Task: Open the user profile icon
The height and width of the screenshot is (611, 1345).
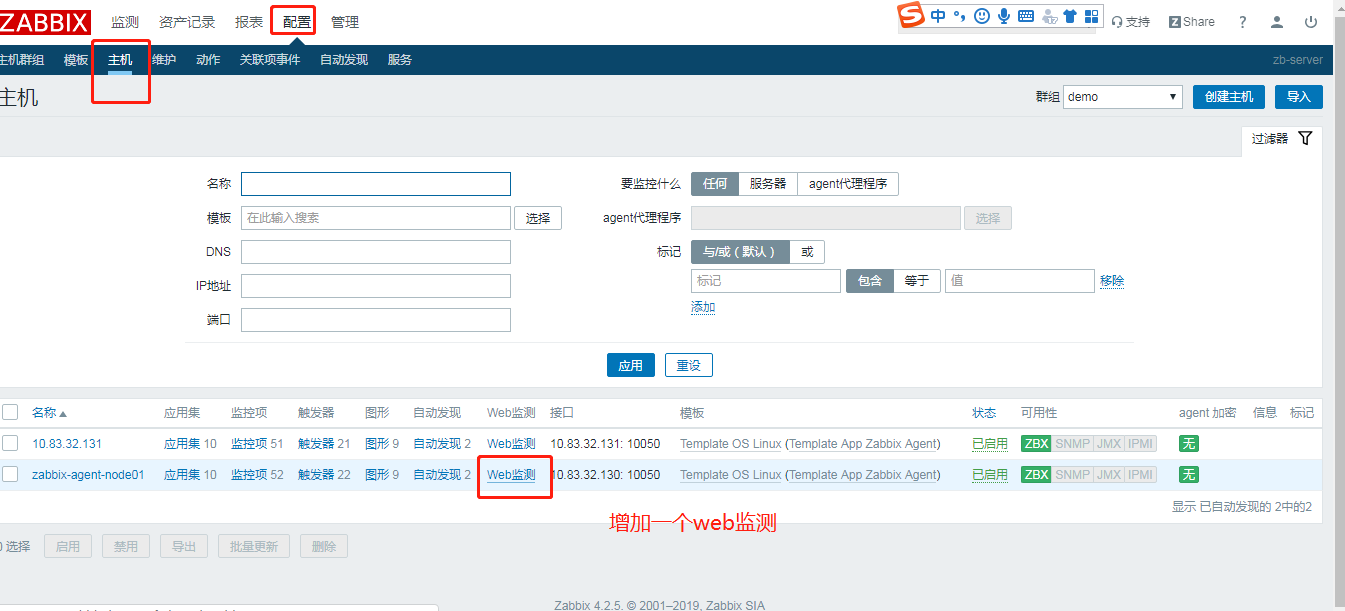Action: click(1277, 22)
